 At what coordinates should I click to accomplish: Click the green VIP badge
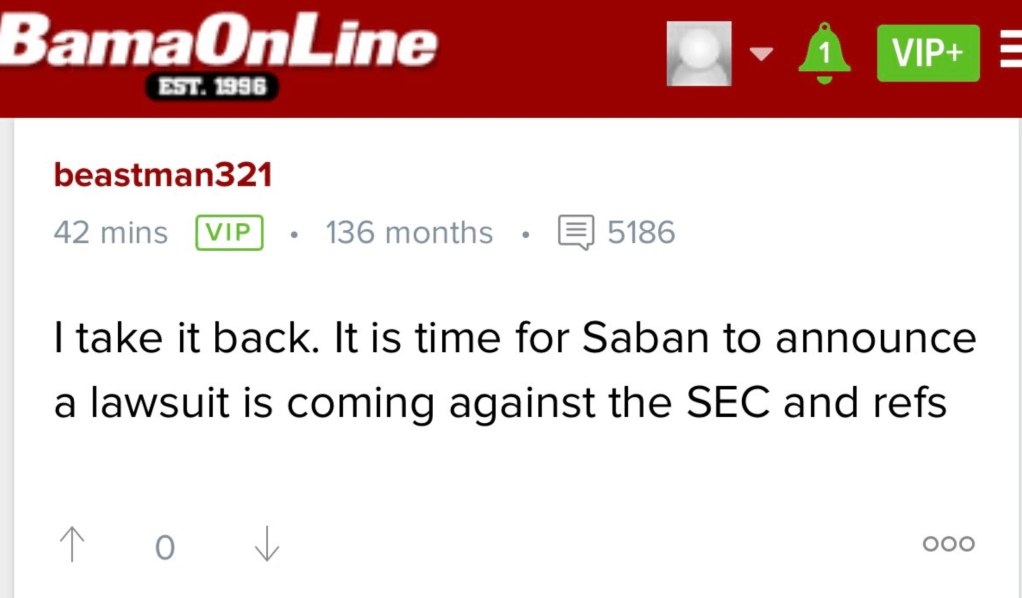point(229,233)
